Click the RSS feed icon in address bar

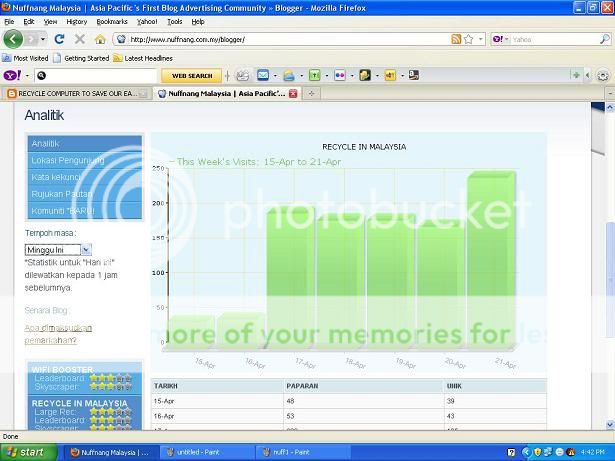[x=456, y=39]
